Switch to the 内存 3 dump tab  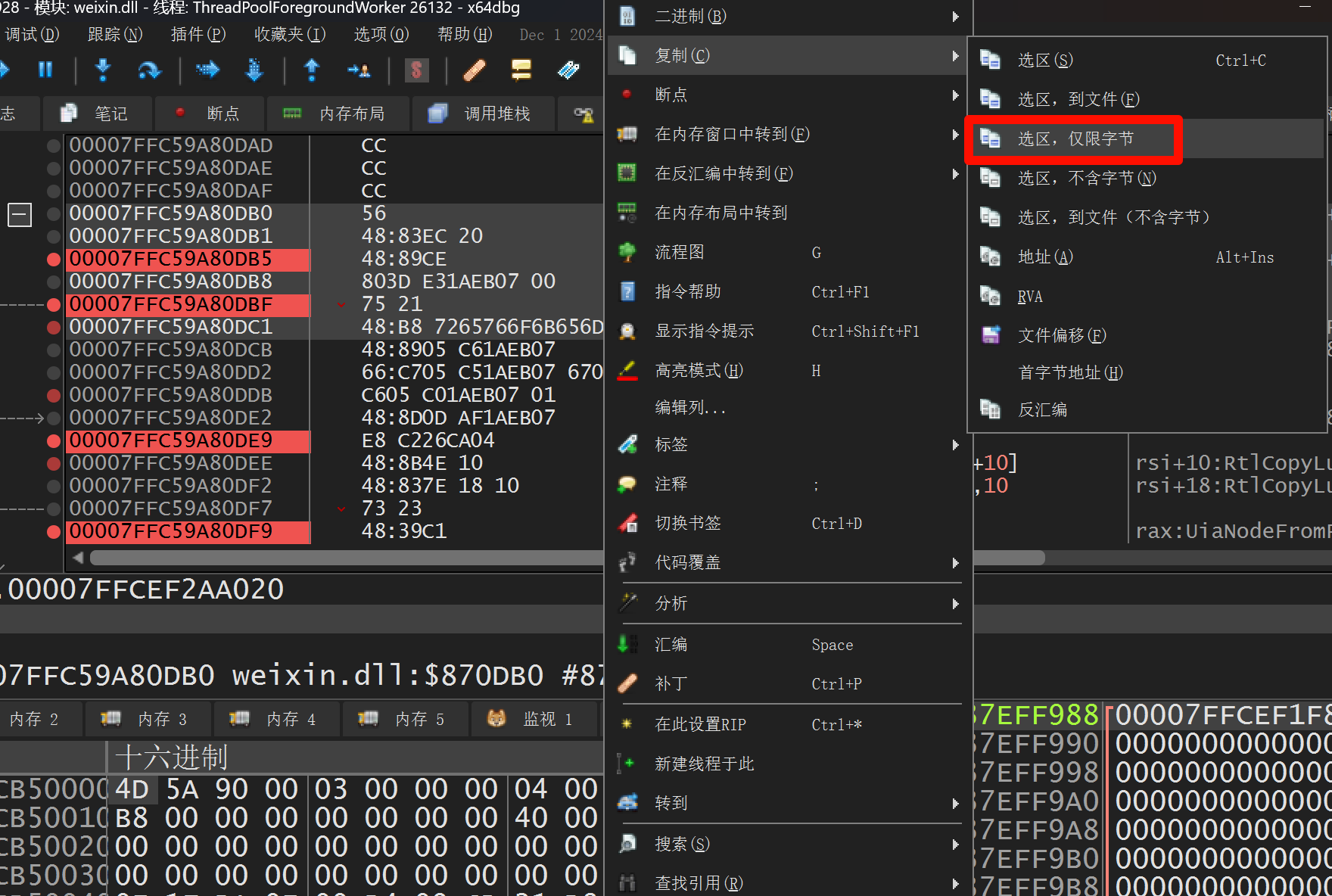(147, 719)
